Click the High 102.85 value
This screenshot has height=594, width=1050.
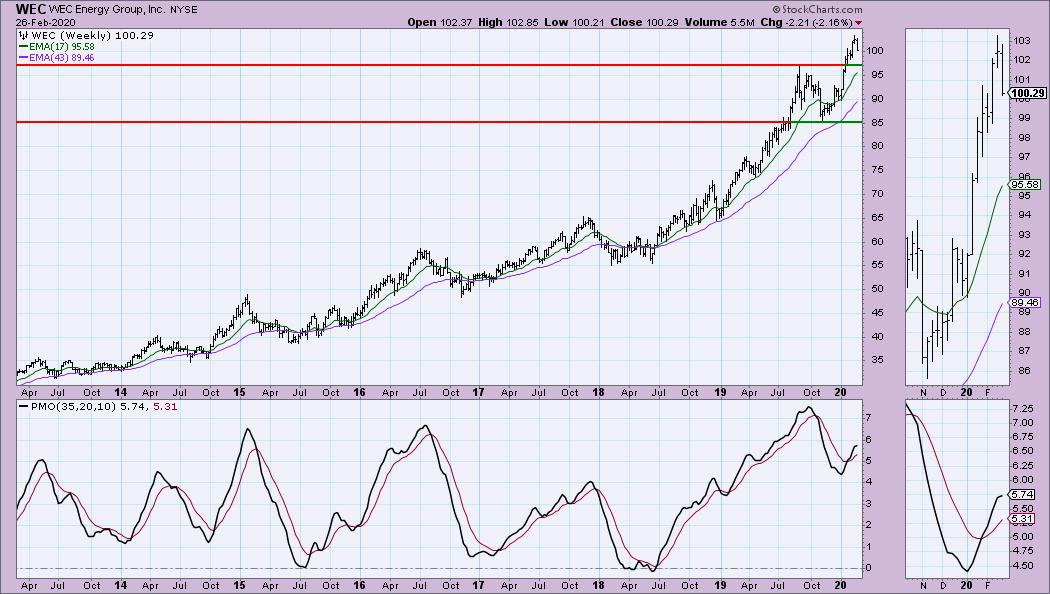[x=509, y=22]
